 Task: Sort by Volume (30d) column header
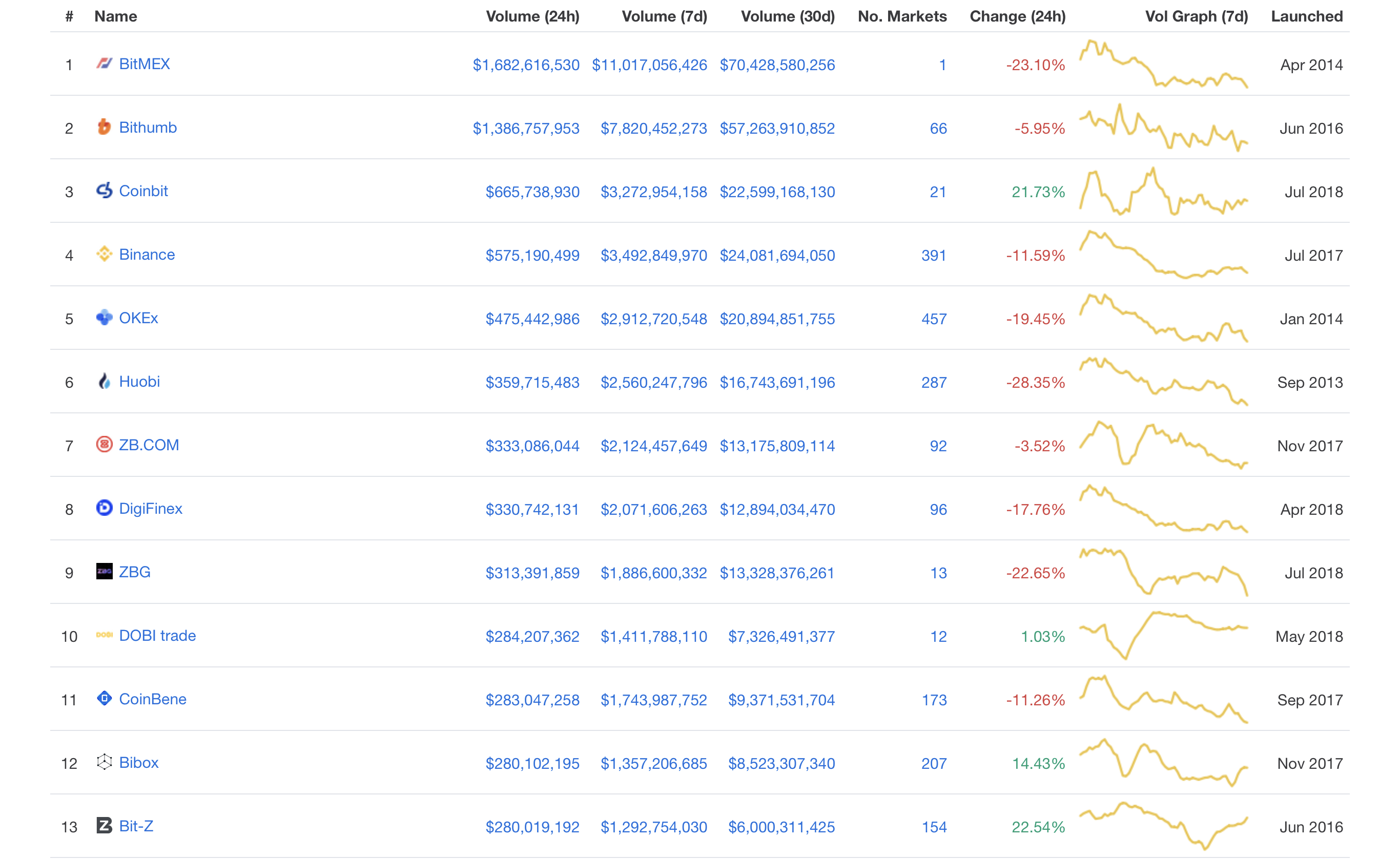click(x=788, y=16)
